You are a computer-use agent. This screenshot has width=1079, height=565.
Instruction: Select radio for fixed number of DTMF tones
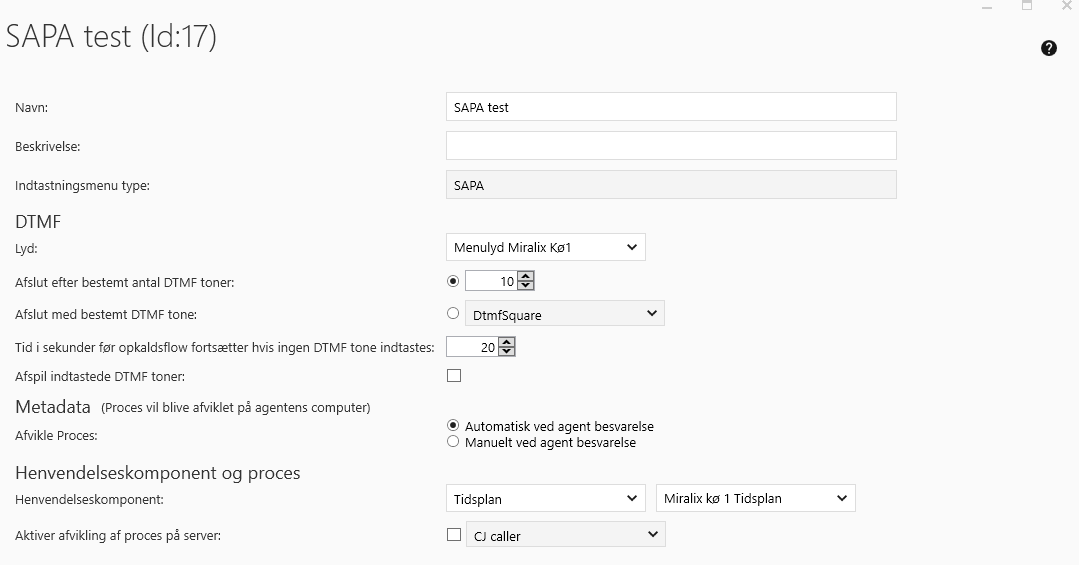click(453, 282)
